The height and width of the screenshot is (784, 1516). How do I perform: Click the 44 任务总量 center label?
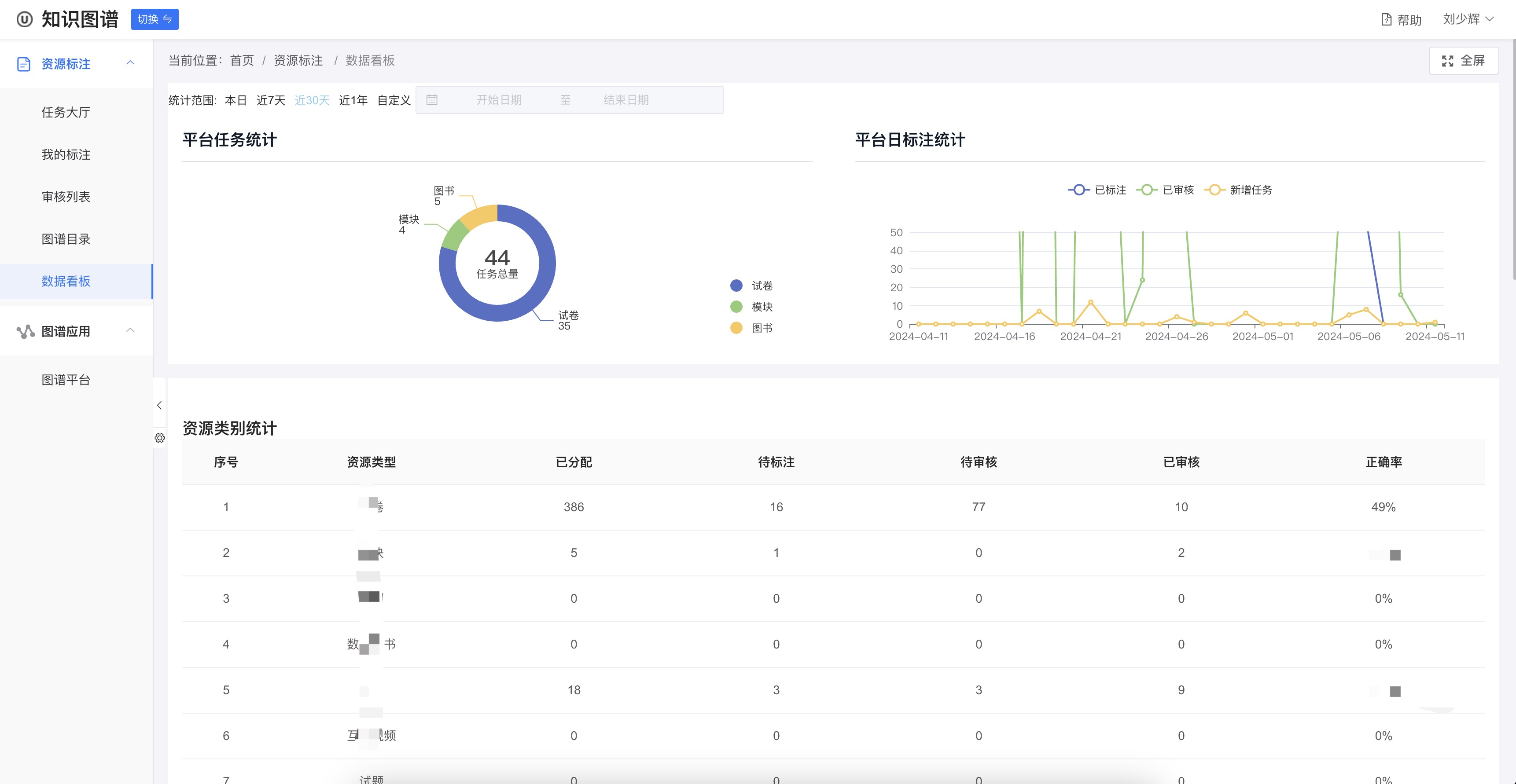pyautogui.click(x=497, y=264)
